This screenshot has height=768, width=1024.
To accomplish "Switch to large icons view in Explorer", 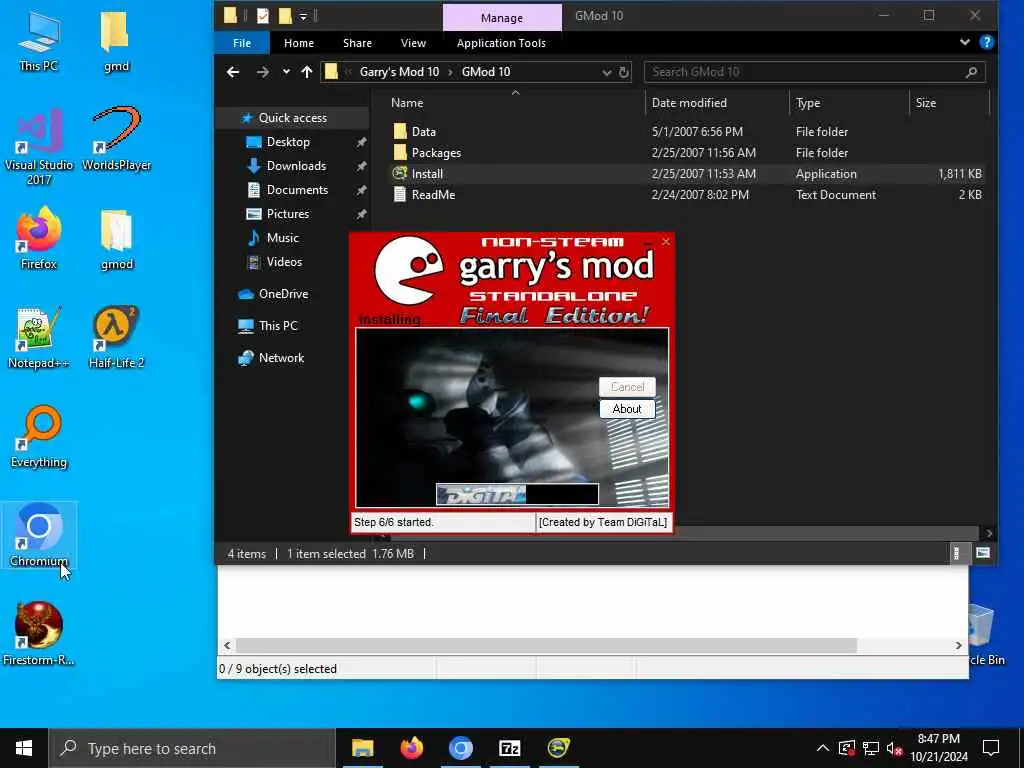I will coord(982,553).
